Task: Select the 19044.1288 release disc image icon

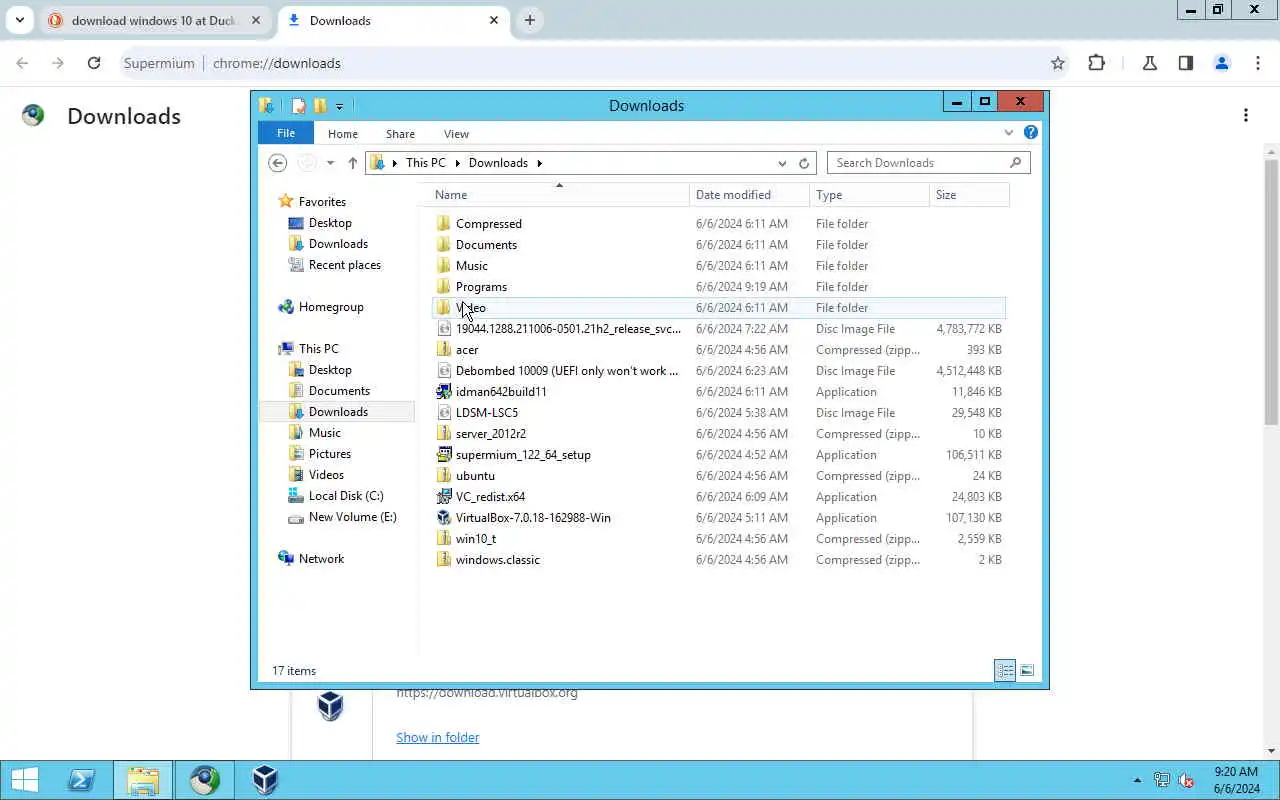Action: [x=444, y=328]
